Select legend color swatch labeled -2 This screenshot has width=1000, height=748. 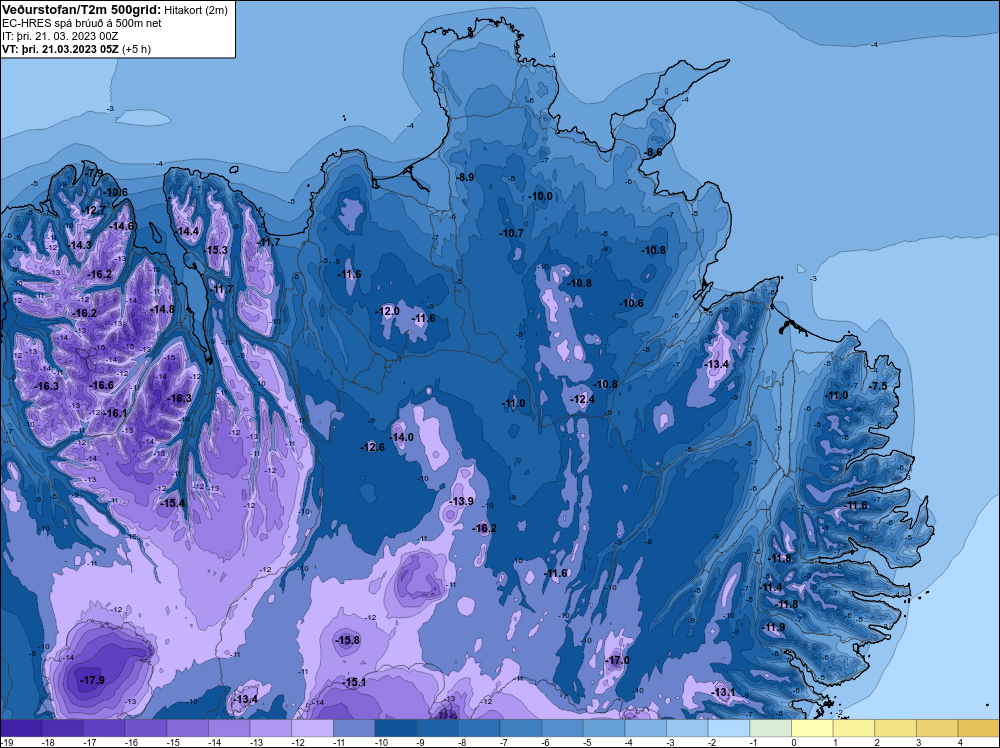729,728
